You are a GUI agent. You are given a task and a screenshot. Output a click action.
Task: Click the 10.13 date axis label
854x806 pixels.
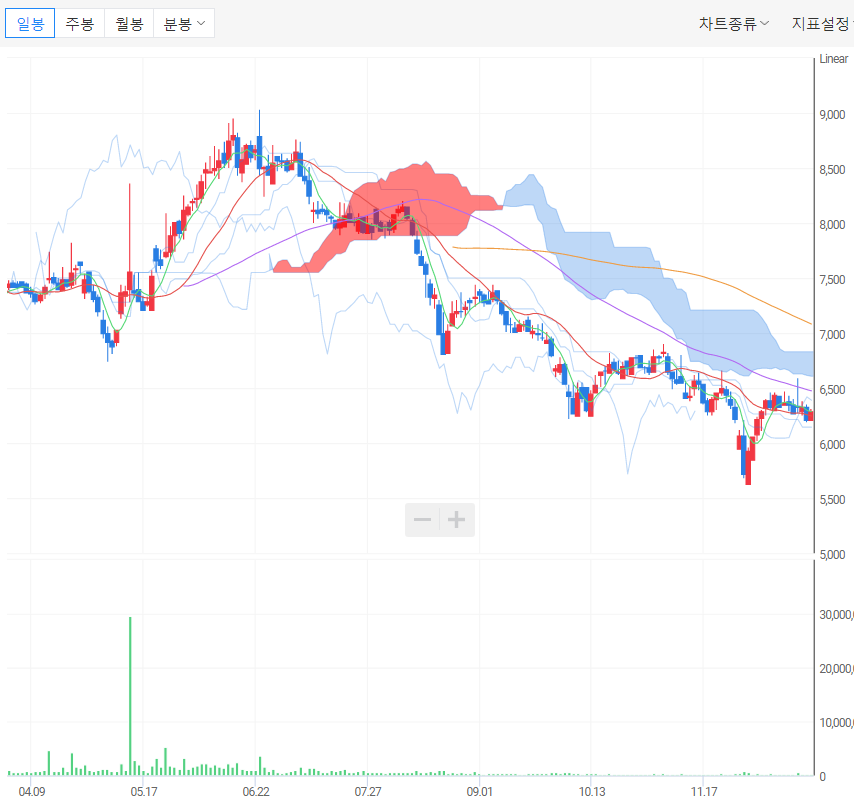[x=592, y=791]
